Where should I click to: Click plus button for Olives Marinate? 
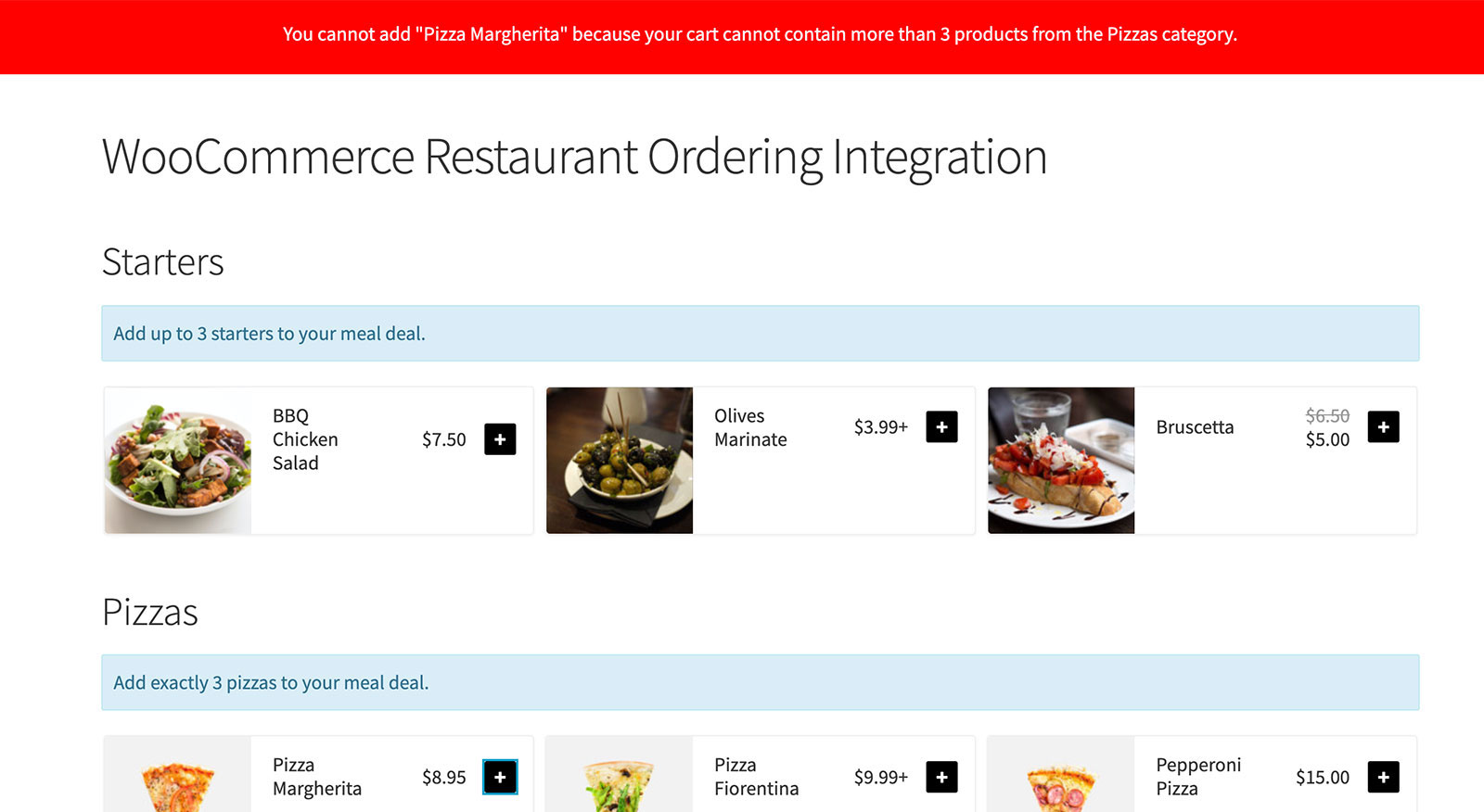click(x=941, y=427)
